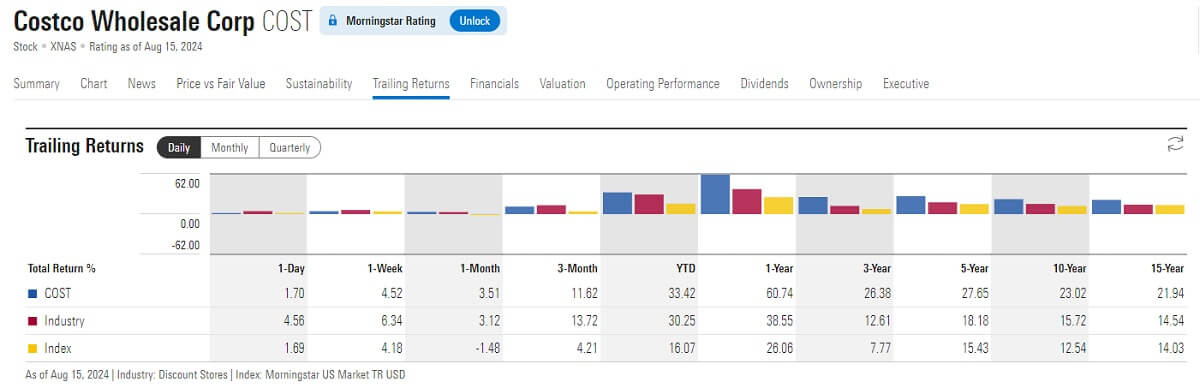
Task: Unlock the Morningstar Rating
Action: click(474, 20)
